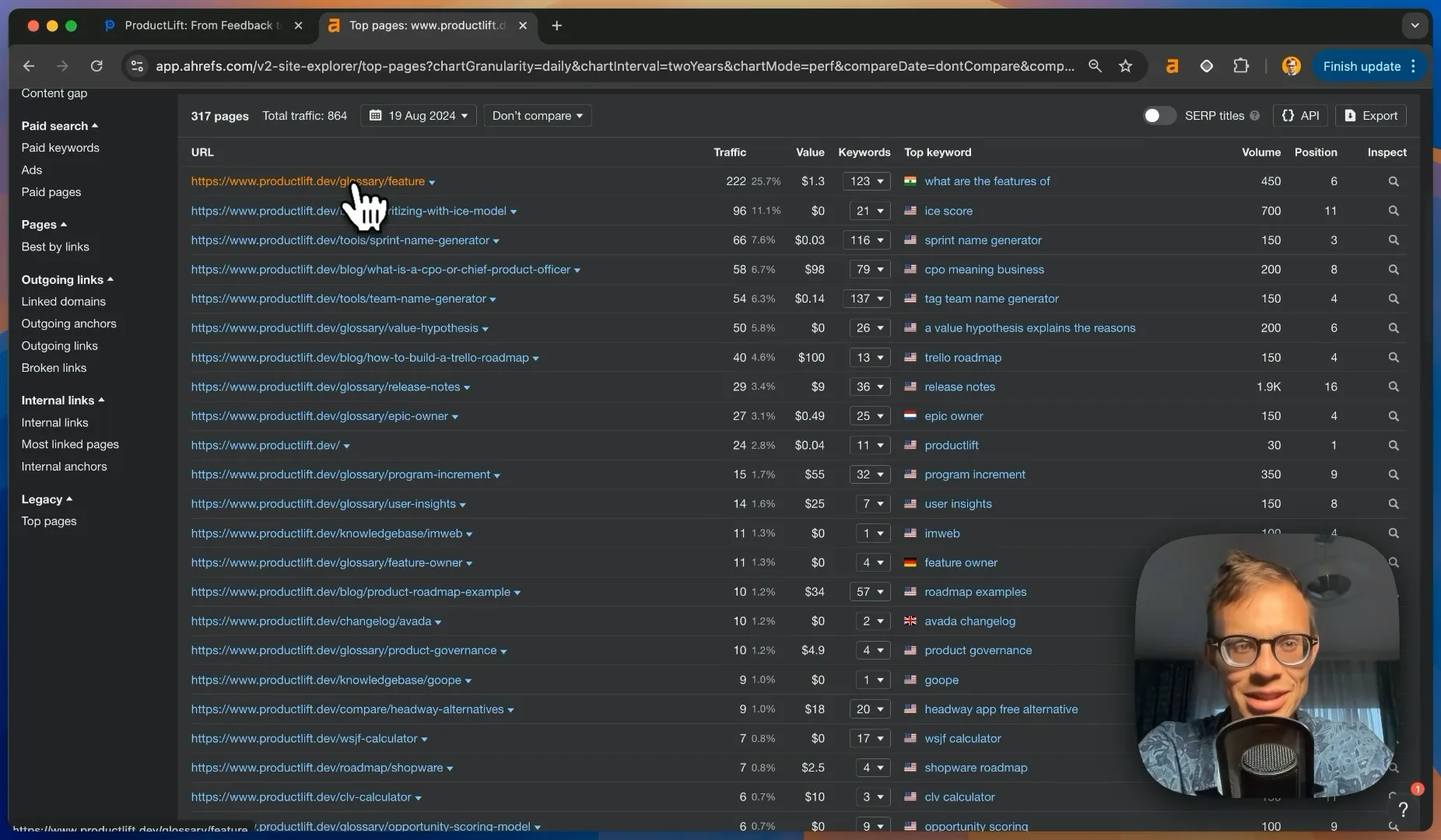Click the zoom magnifier in address bar
The image size is (1441, 840).
click(1095, 66)
